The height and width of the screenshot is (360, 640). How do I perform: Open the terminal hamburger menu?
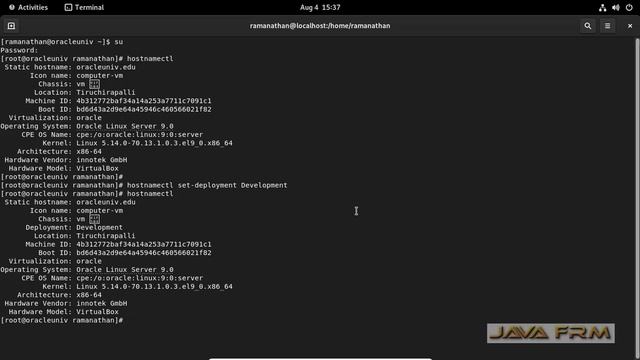[x=607, y=26]
